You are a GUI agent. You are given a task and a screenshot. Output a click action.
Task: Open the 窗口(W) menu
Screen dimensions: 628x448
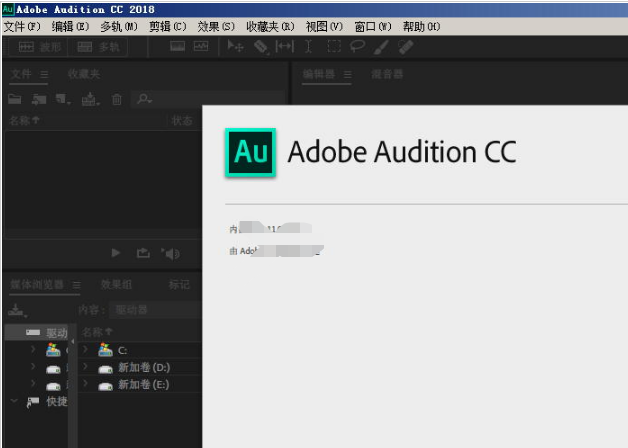[372, 26]
